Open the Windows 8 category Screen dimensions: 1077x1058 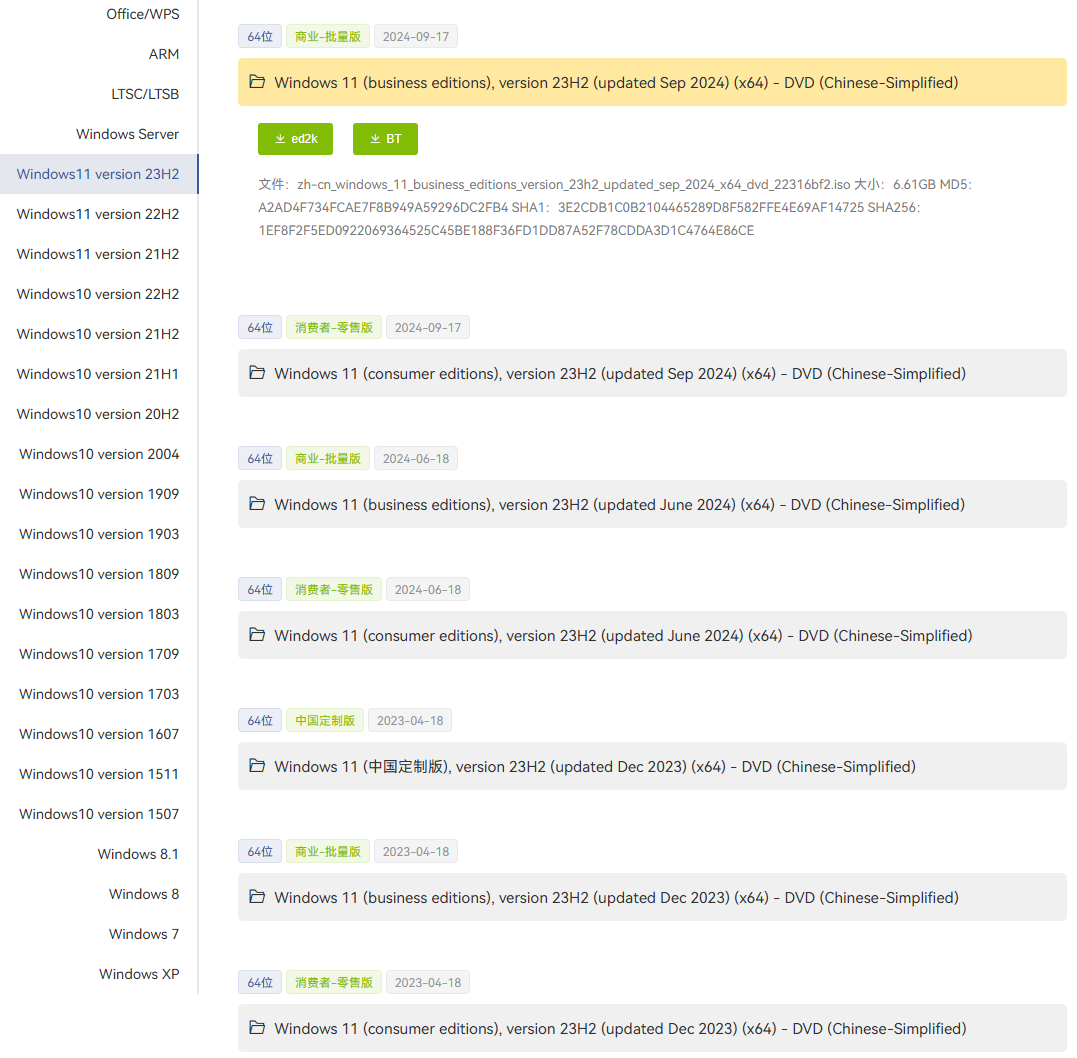(144, 894)
